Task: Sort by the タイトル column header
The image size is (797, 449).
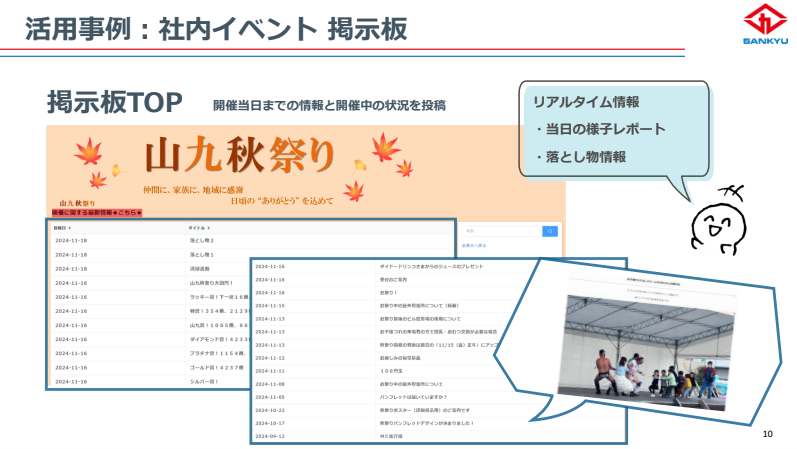Action: click(199, 228)
